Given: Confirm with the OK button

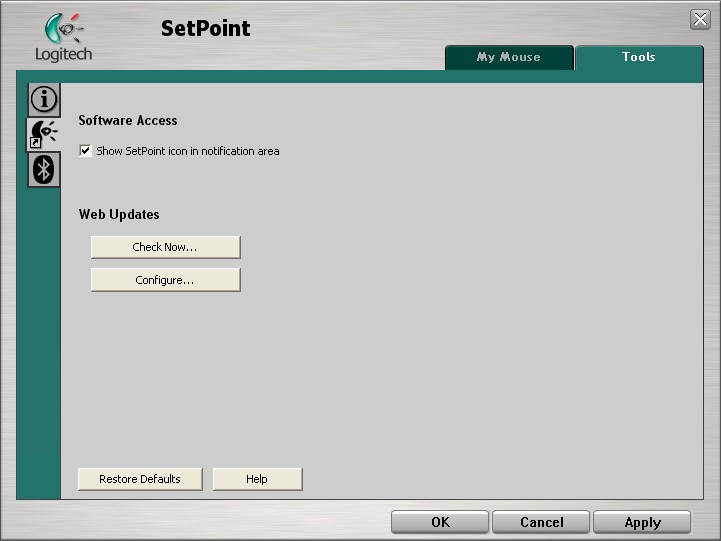Looking at the screenshot, I should tap(440, 522).
